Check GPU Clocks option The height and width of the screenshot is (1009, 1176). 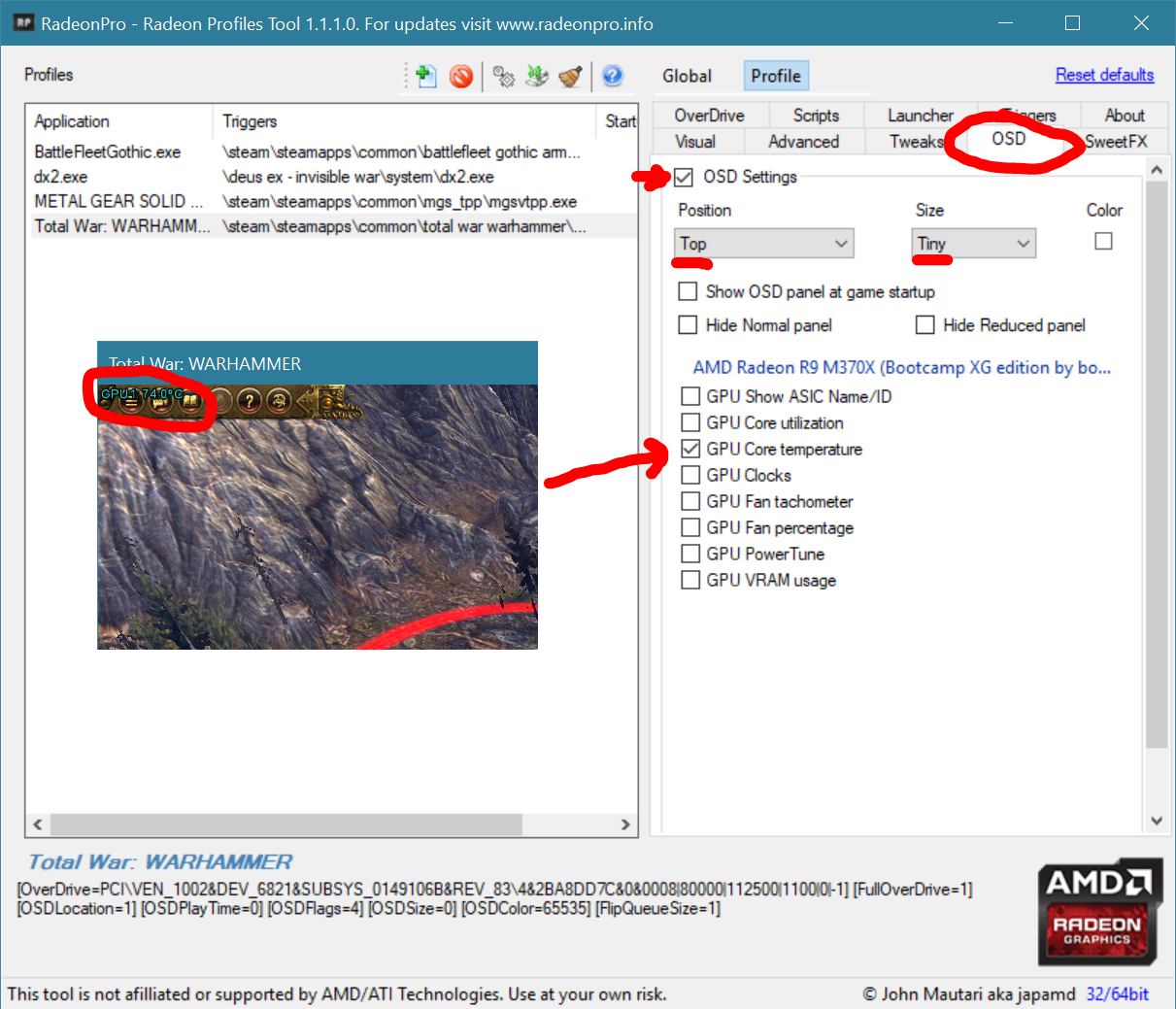(x=690, y=475)
